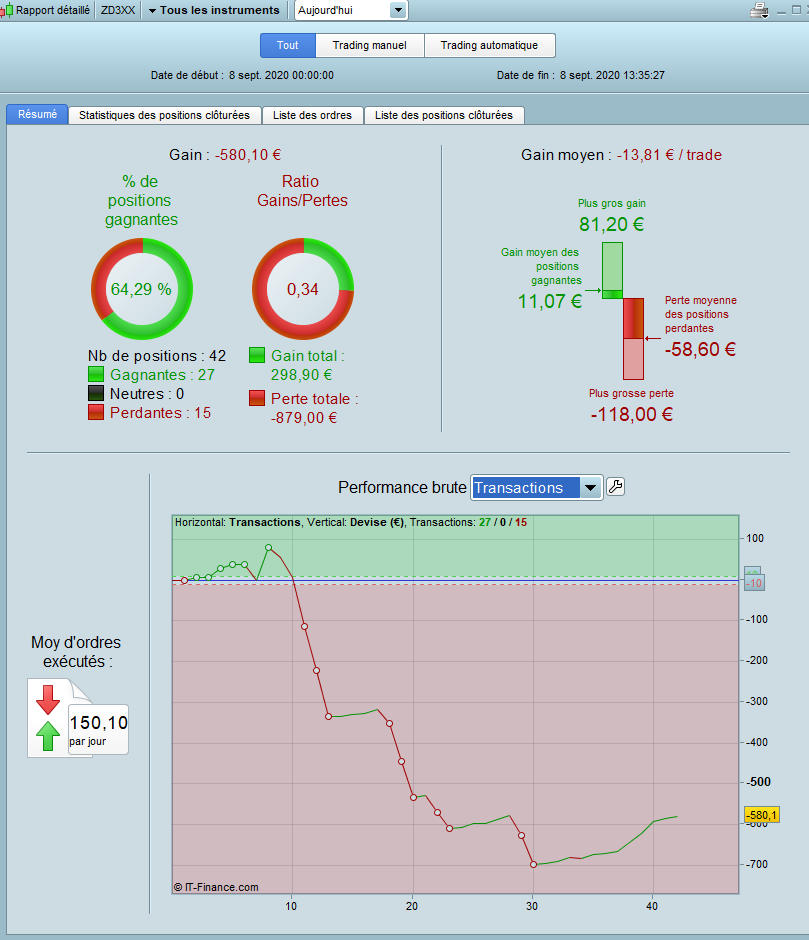Select the Trading manuel filter
This screenshot has height=940, width=809.
point(369,45)
